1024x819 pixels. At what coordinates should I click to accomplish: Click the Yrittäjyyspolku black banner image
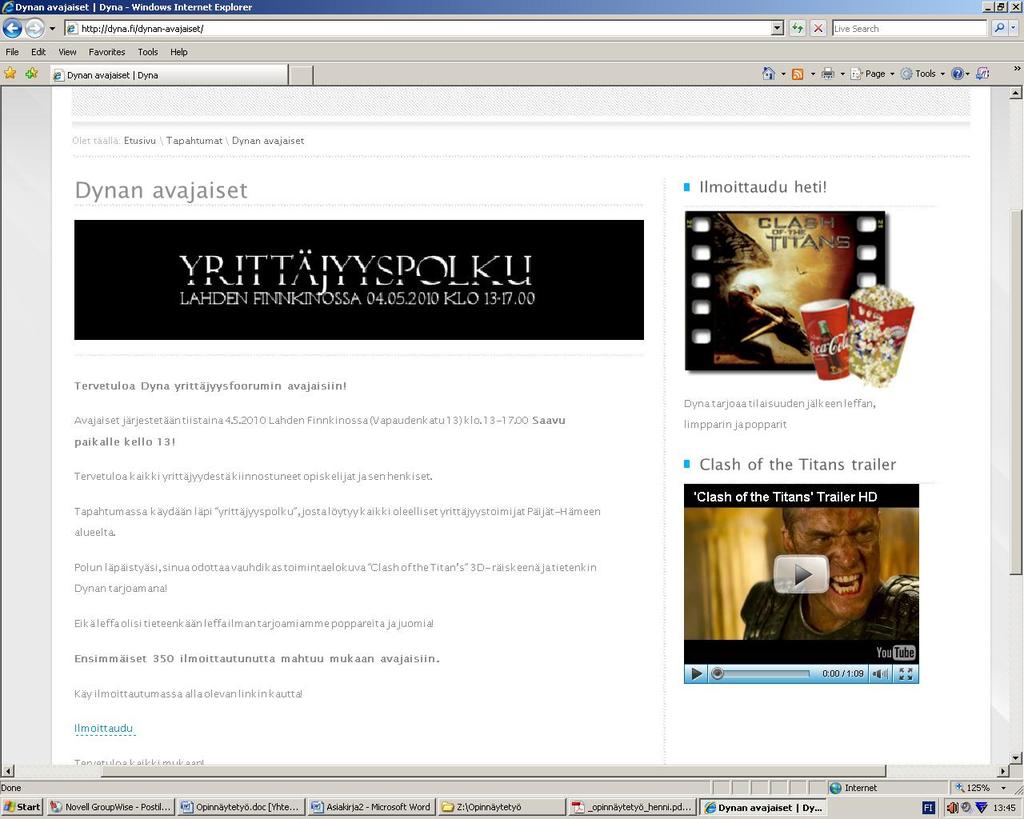(359, 280)
